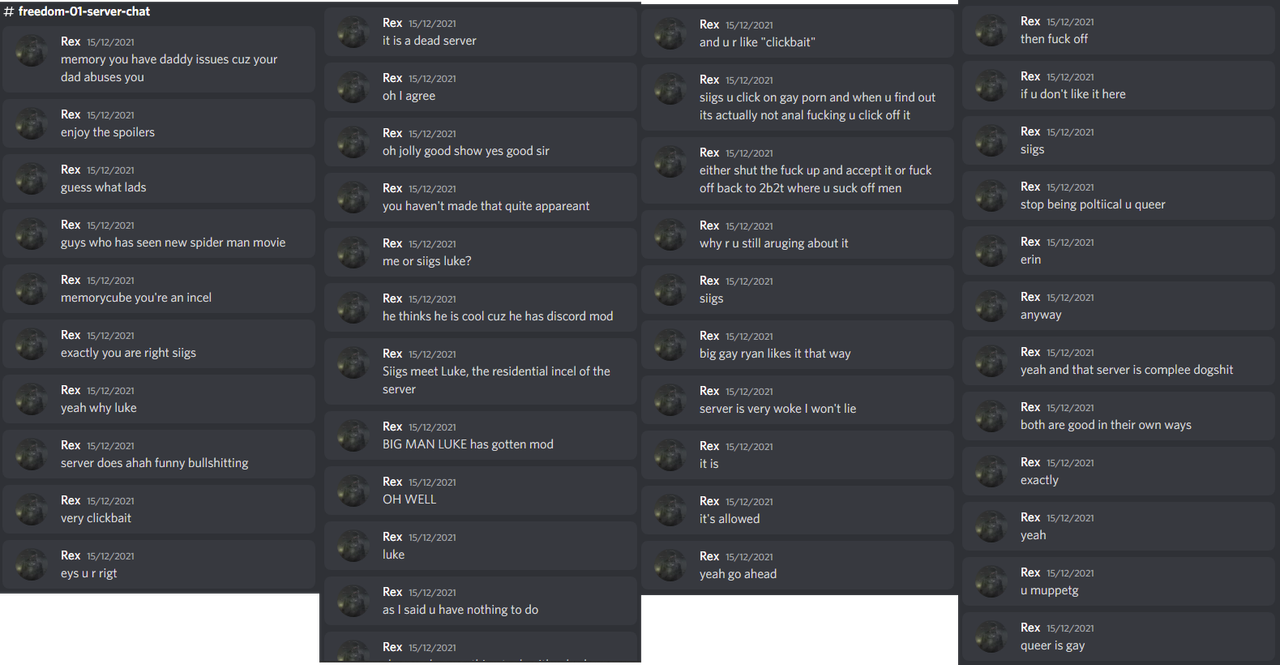The image size is (1280, 665).
Task: Select the message 'guys who has seen new spider man movie'
Action: coord(173,243)
